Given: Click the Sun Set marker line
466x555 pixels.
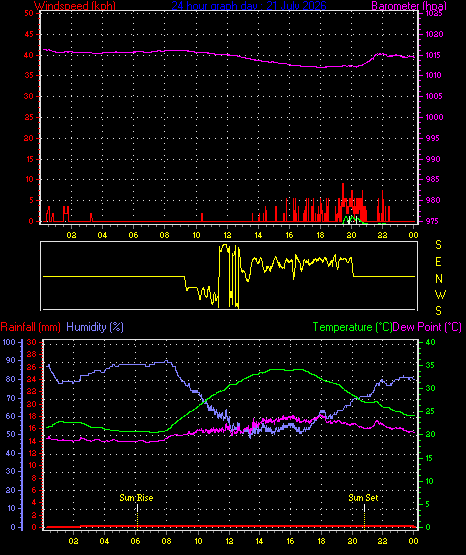Looking at the screenshot, I should point(364,515).
